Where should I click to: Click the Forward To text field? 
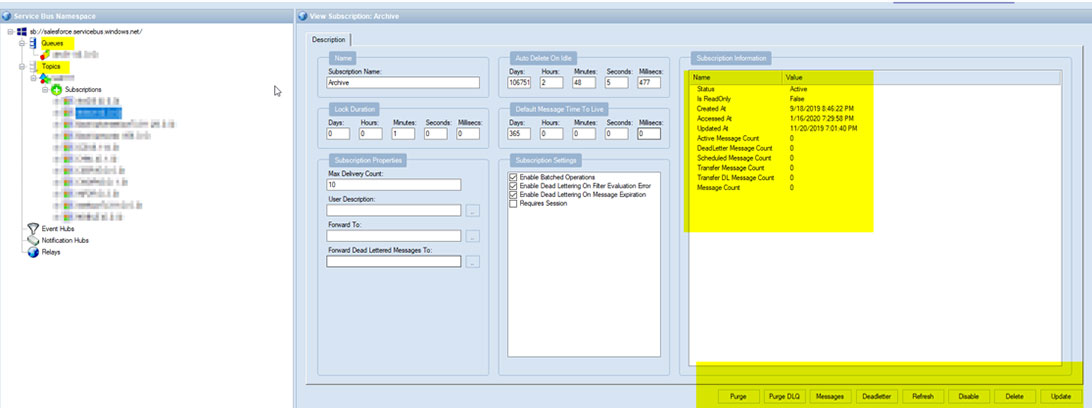point(393,236)
